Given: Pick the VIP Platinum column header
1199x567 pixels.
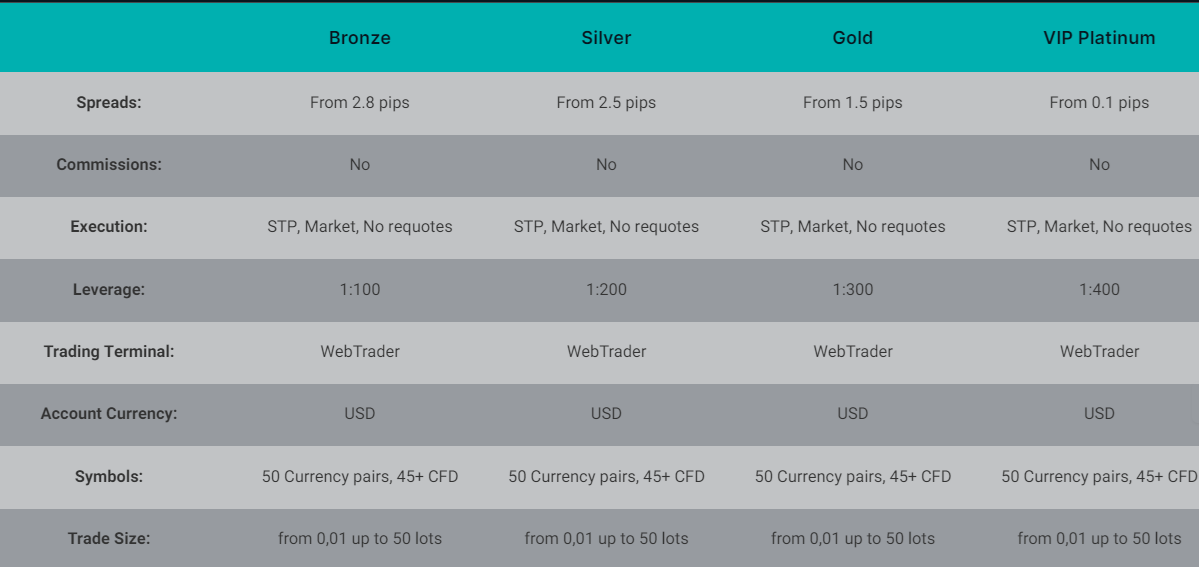Looking at the screenshot, I should point(1099,38).
